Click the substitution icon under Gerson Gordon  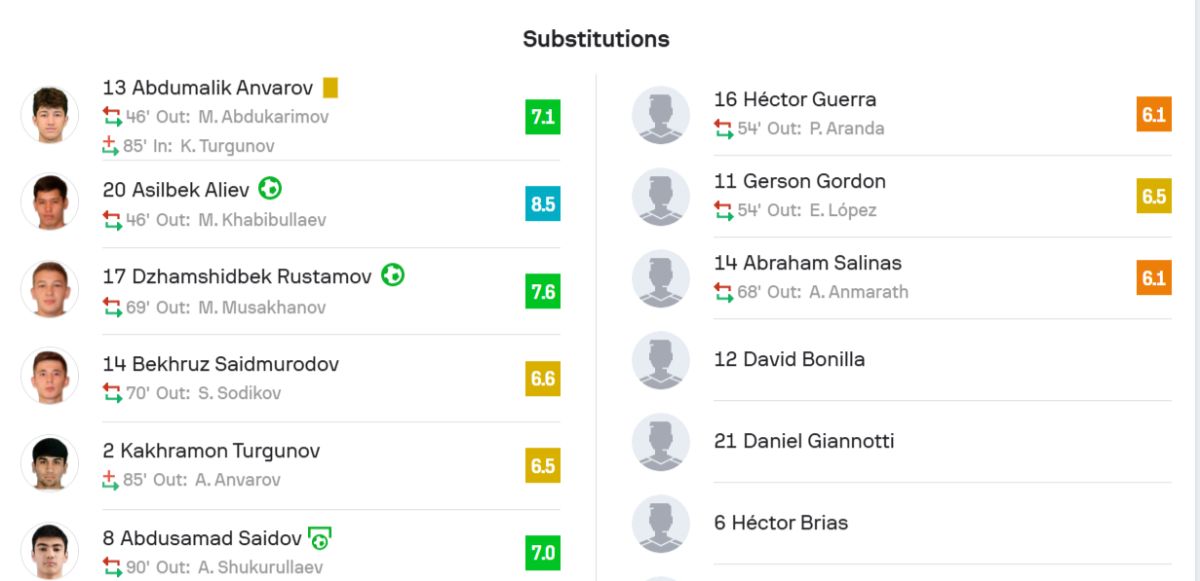[723, 210]
